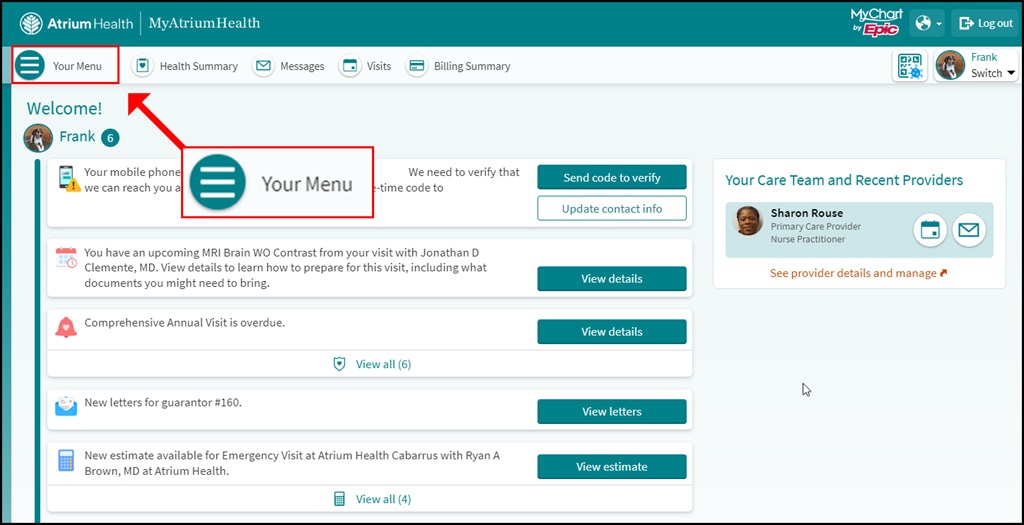Click the Billing Summary card icon
The width and height of the screenshot is (1024, 525).
[x=417, y=66]
